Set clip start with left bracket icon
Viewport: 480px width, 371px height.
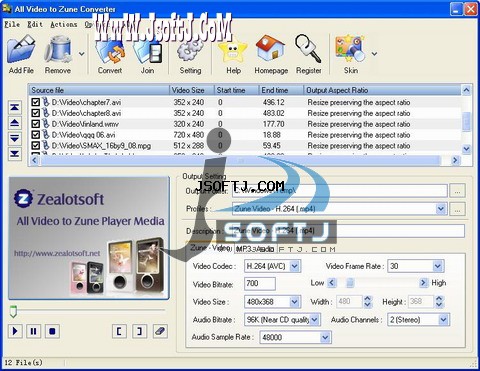click(x=119, y=331)
